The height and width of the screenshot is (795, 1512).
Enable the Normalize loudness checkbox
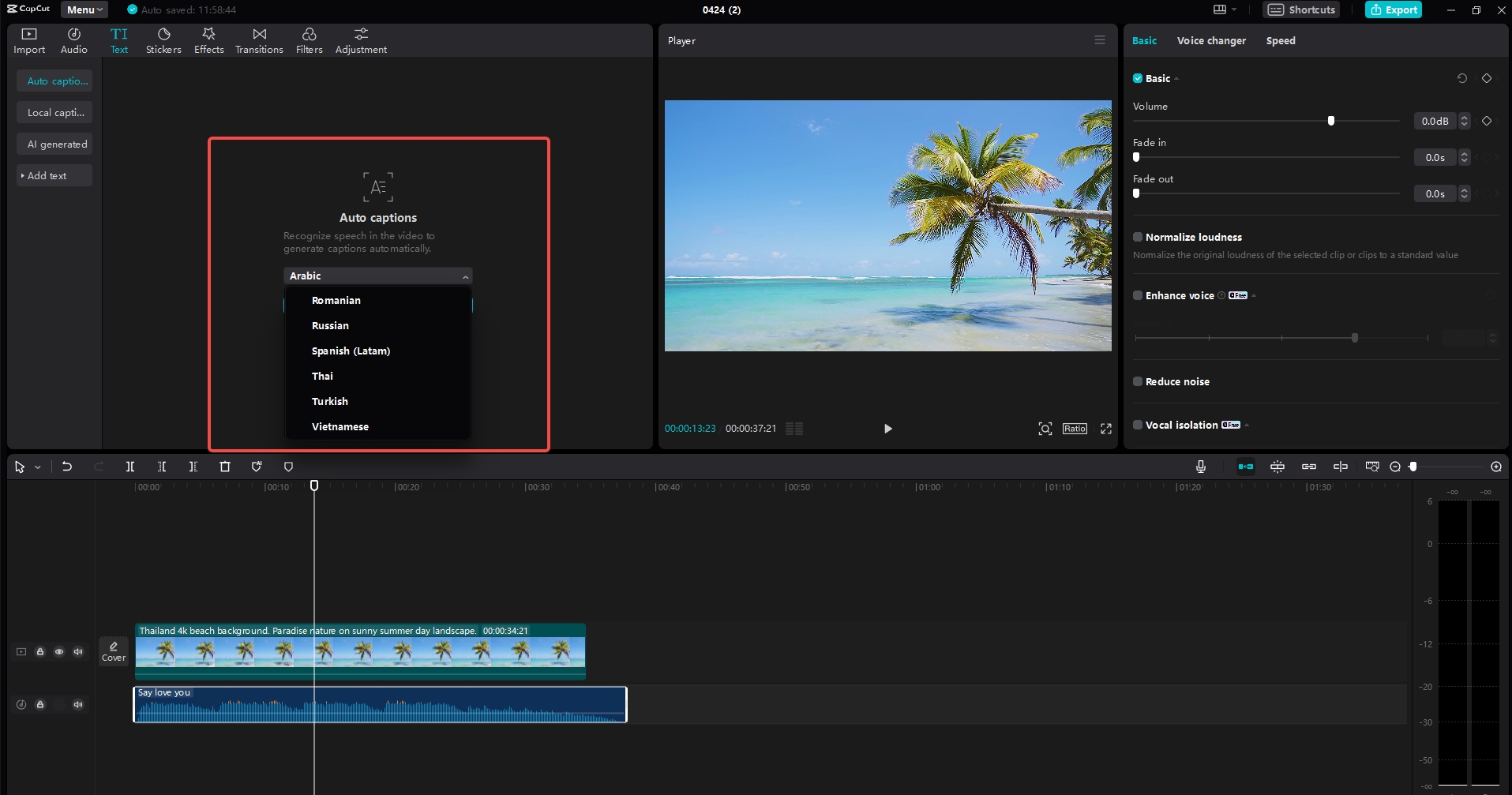pos(1138,237)
